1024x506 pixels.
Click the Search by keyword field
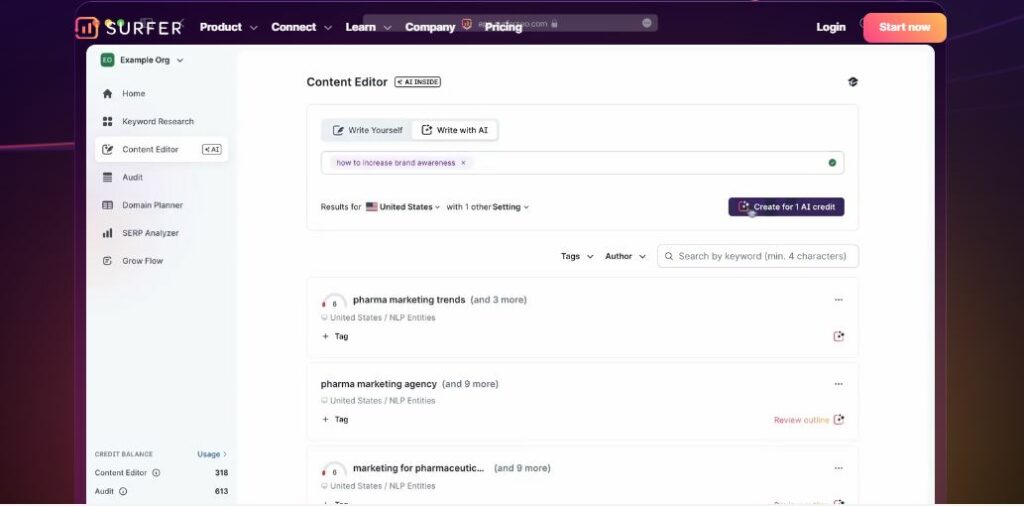pyautogui.click(x=758, y=257)
